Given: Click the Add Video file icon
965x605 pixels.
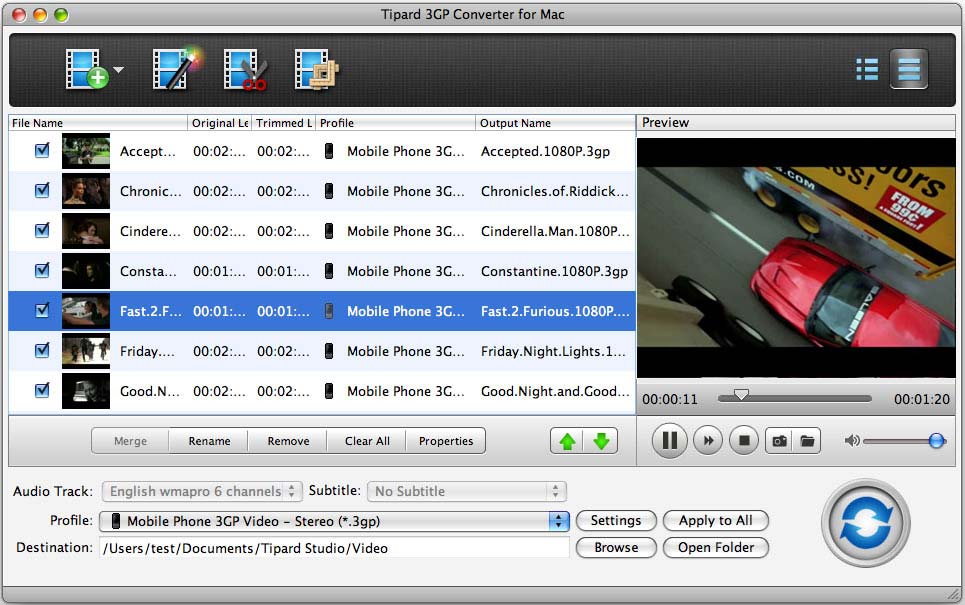Looking at the screenshot, I should (86, 70).
